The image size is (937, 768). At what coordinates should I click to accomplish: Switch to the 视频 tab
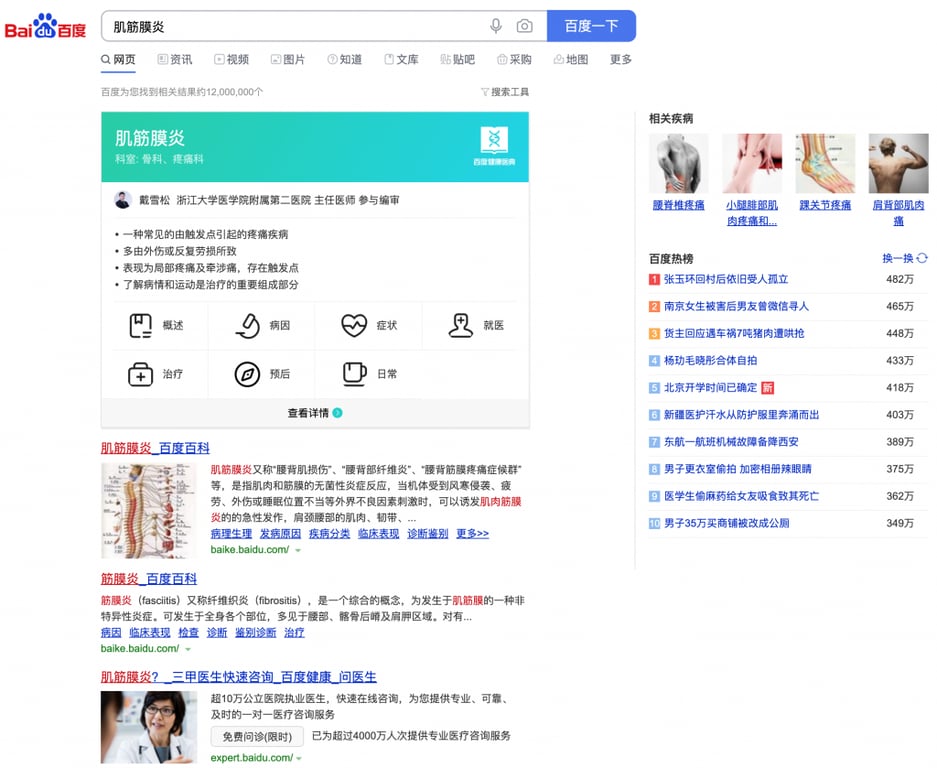(x=230, y=60)
